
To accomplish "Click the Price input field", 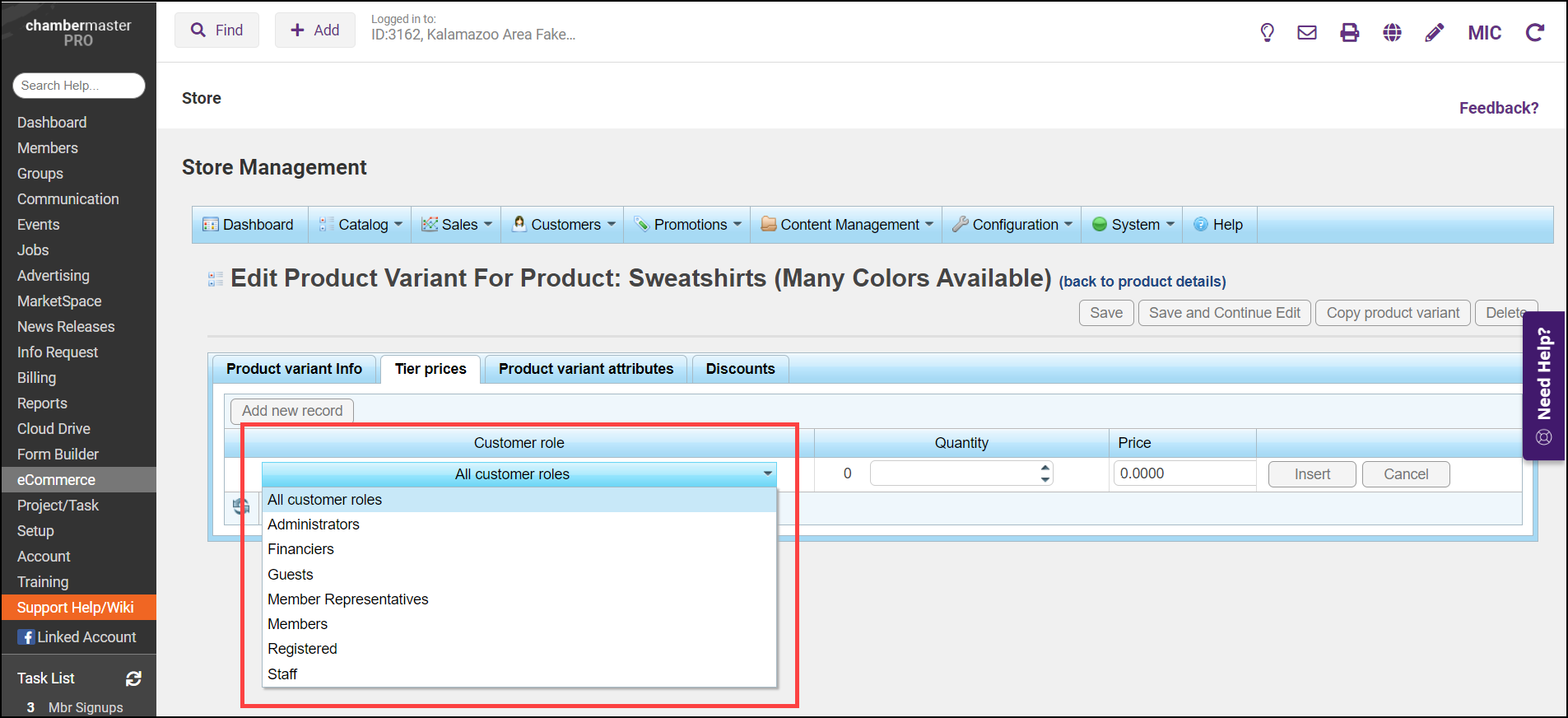I will click(x=1183, y=473).
